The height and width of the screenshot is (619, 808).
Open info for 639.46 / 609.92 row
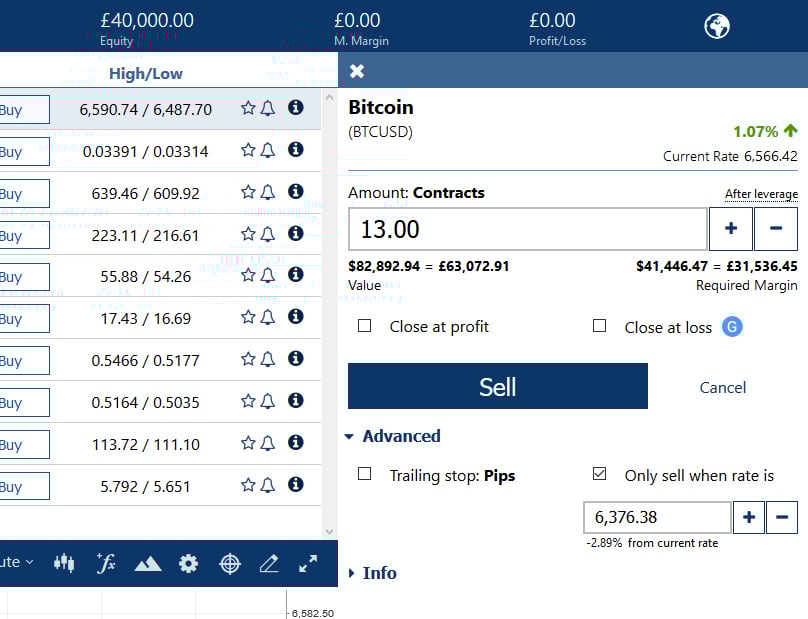click(x=295, y=191)
